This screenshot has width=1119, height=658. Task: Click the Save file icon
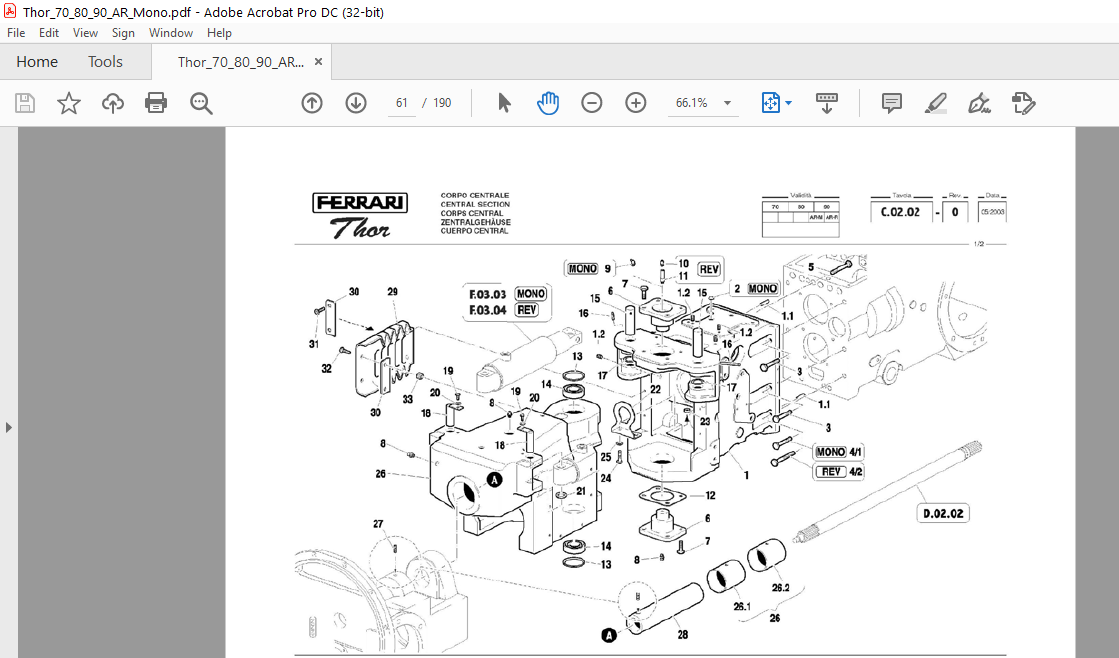point(25,103)
